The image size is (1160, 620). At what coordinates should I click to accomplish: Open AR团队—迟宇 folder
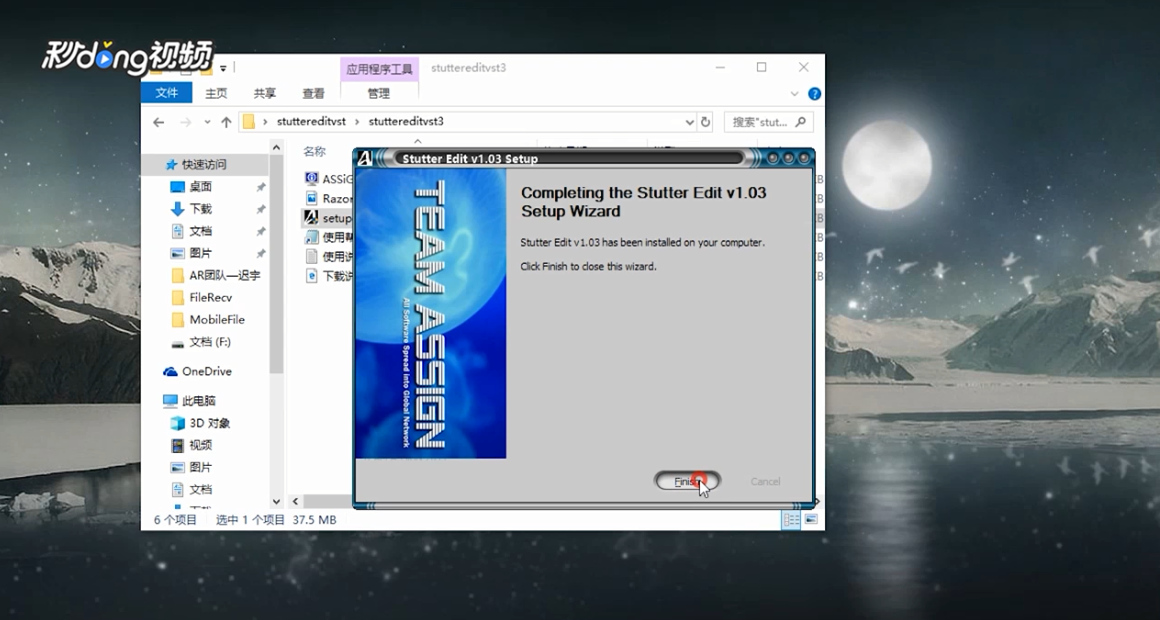[x=225, y=275]
